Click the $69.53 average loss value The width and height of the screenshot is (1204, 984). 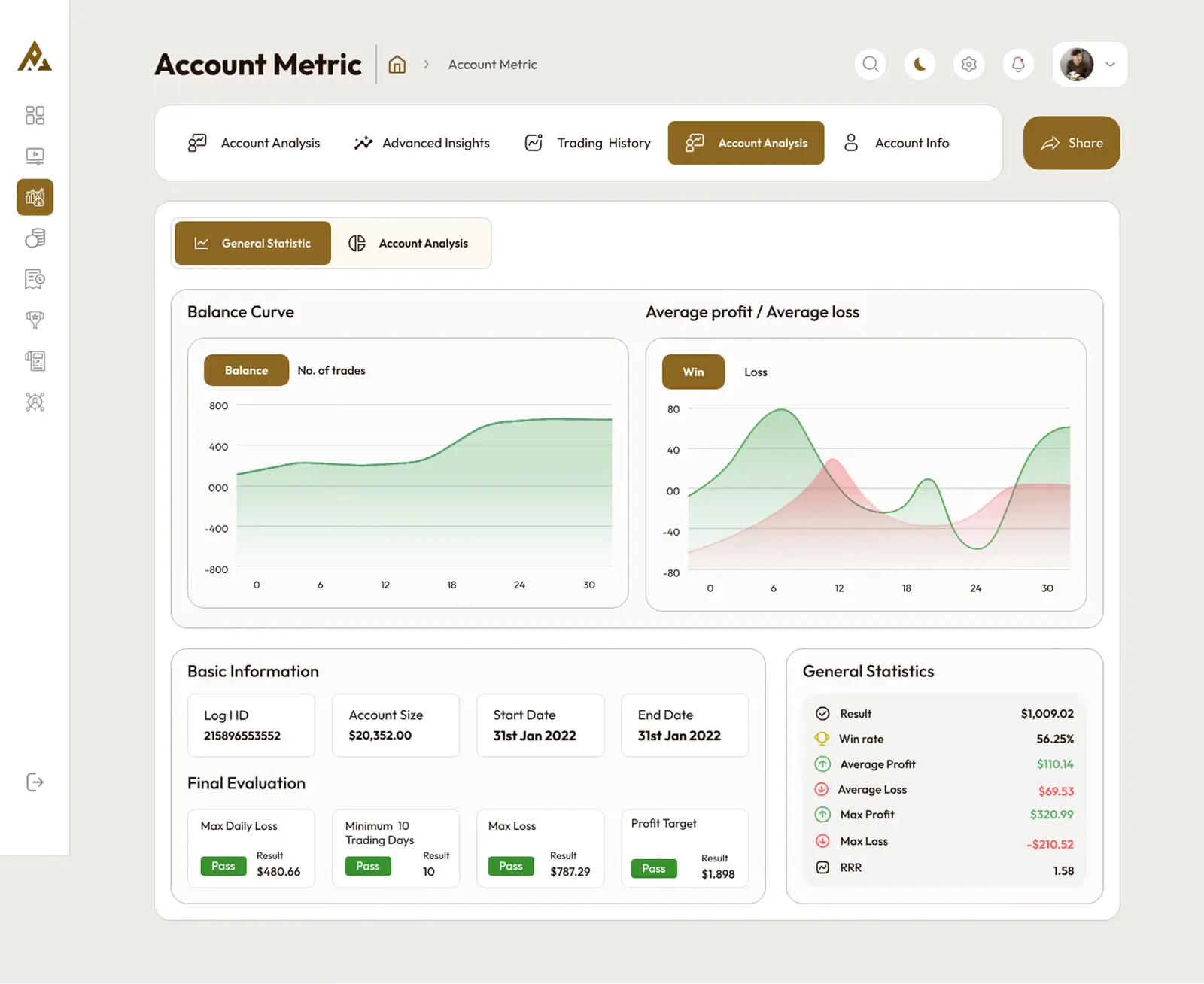[x=1057, y=791]
